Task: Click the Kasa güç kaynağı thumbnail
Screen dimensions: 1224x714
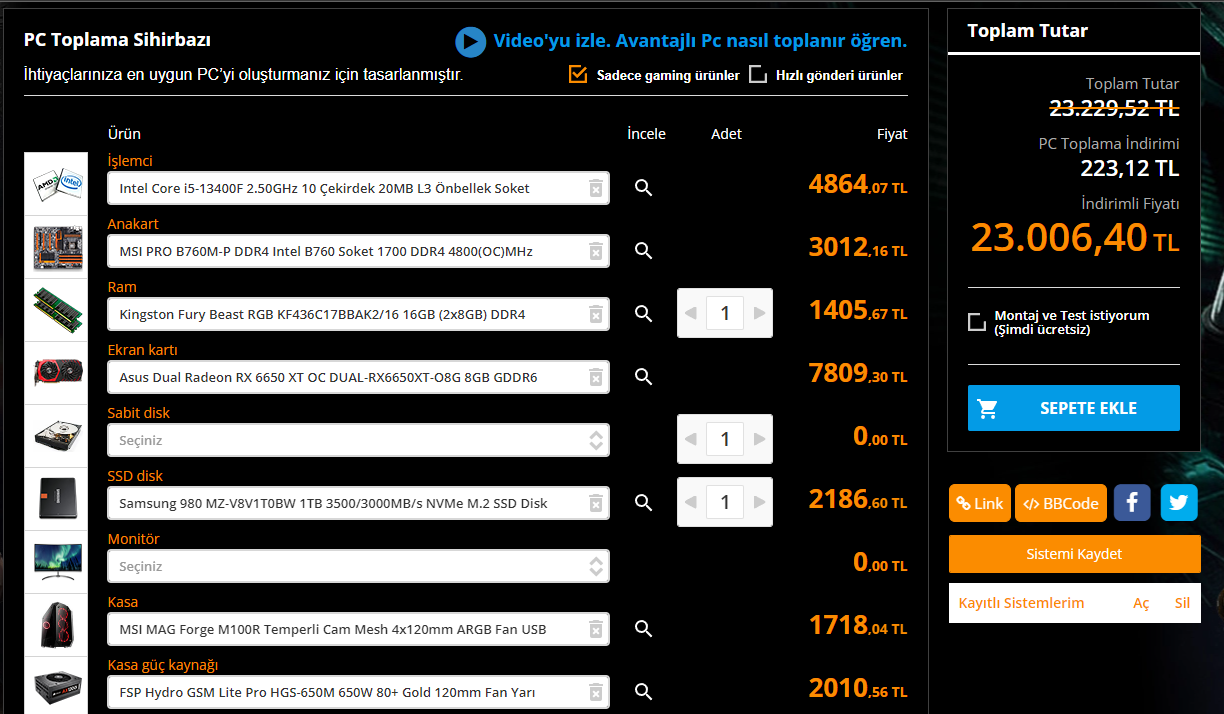Action: pyautogui.click(x=57, y=686)
